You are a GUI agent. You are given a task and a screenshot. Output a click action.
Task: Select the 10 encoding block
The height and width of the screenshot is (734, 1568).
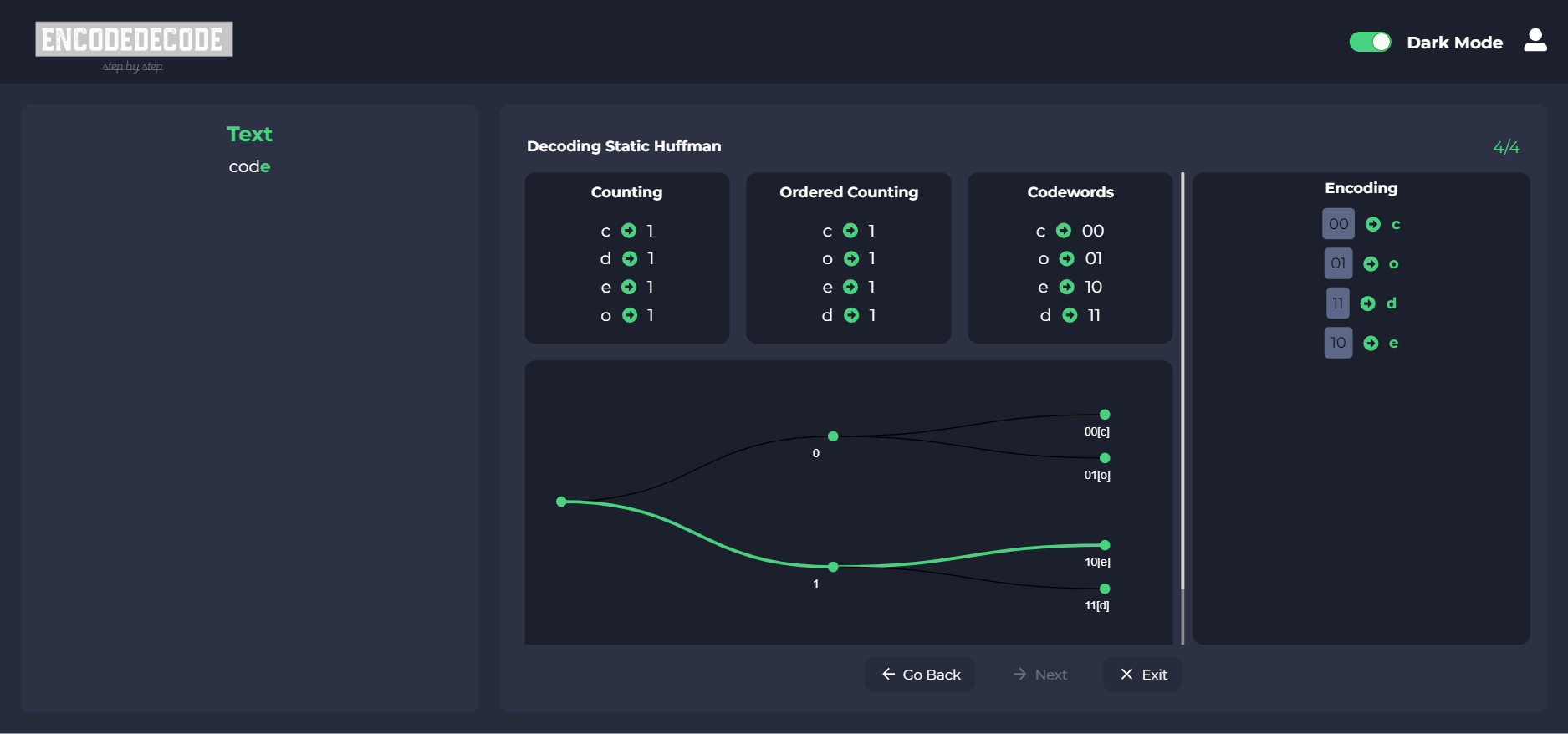(1338, 343)
